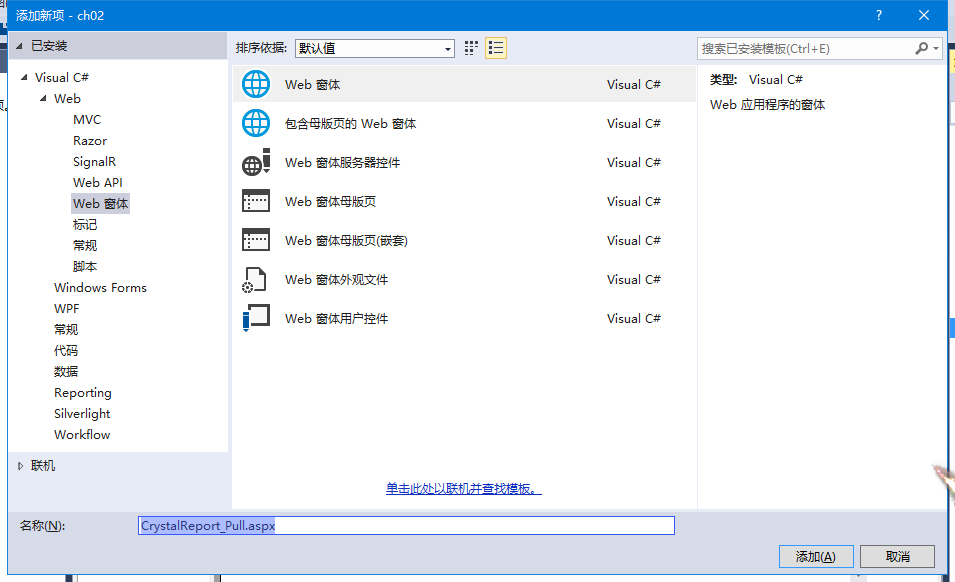Choose 包含母版页的 Web 窗体 template
The image size is (955, 582).
coord(350,124)
